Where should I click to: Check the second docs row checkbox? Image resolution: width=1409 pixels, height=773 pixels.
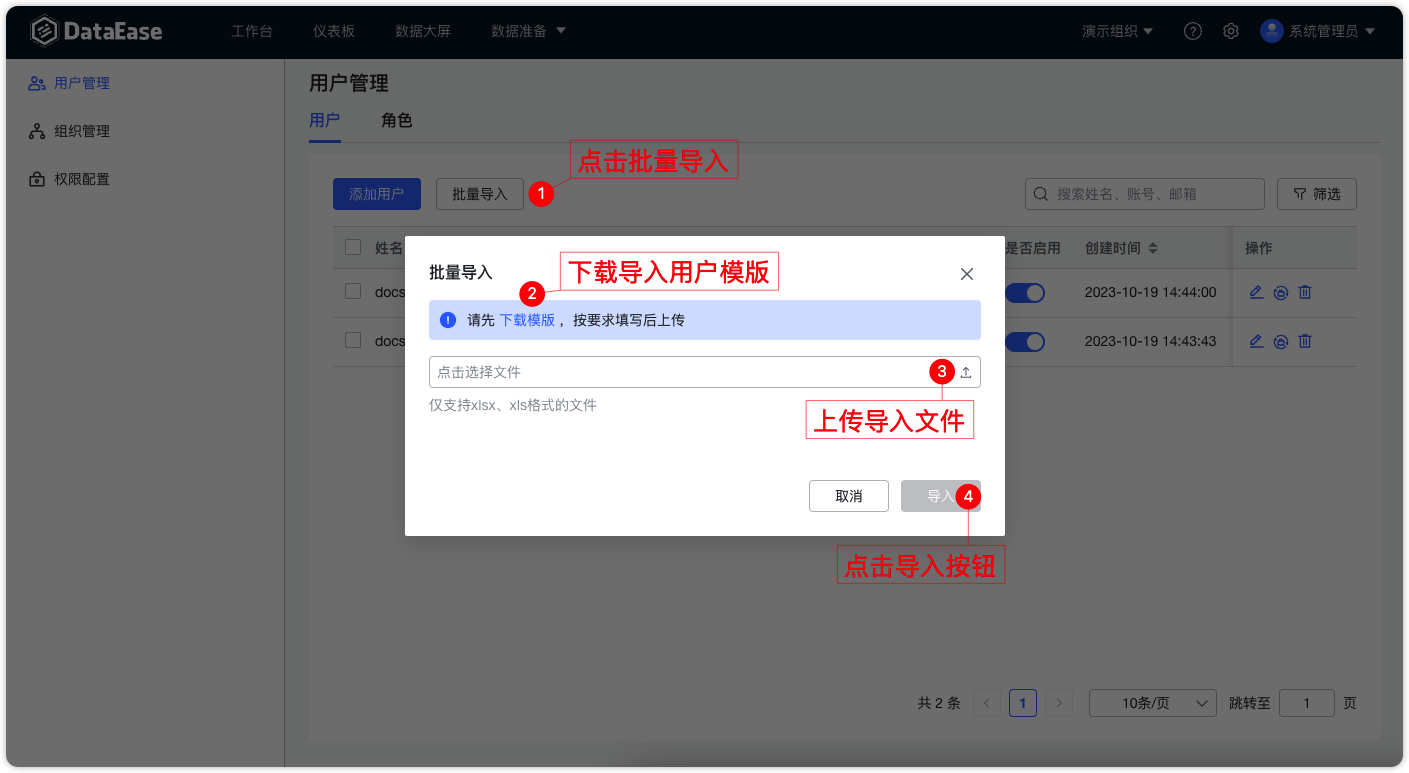[353, 341]
